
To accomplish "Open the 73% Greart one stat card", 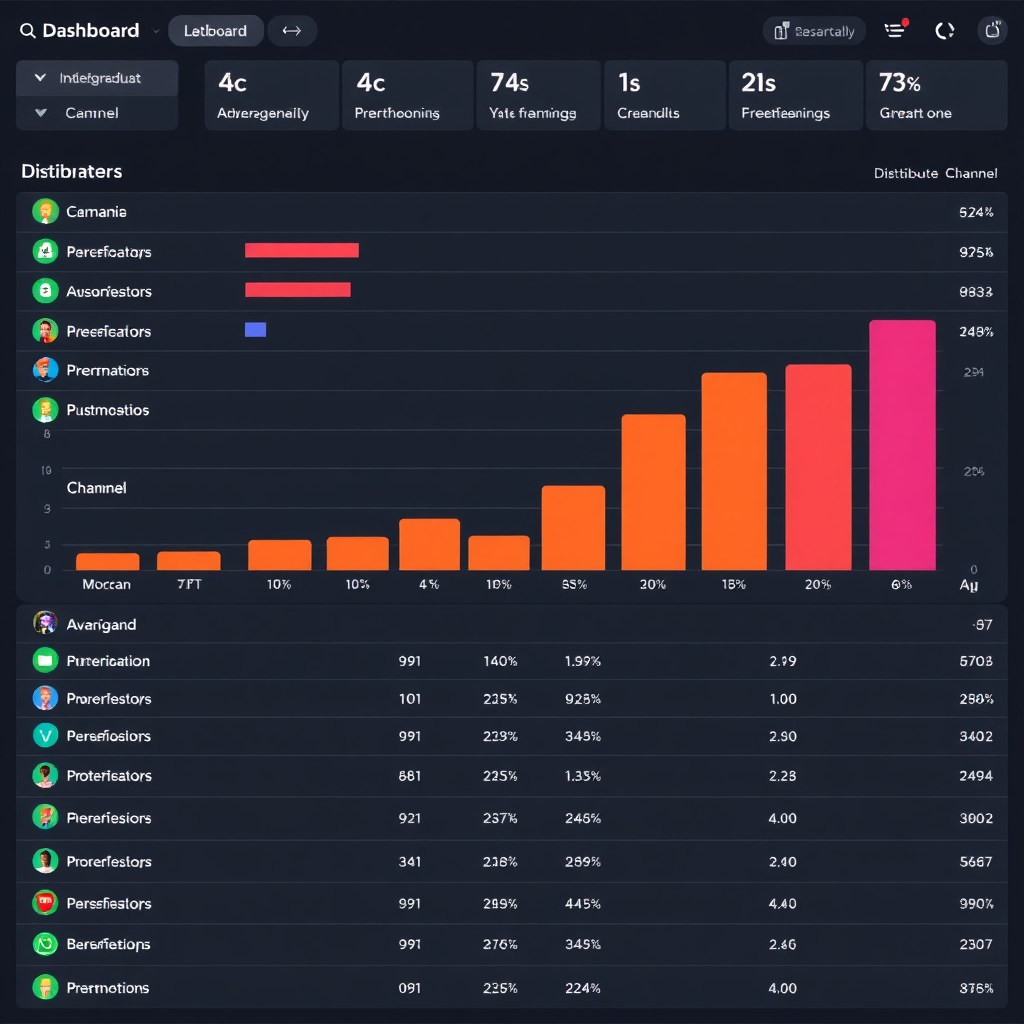I will [936, 96].
